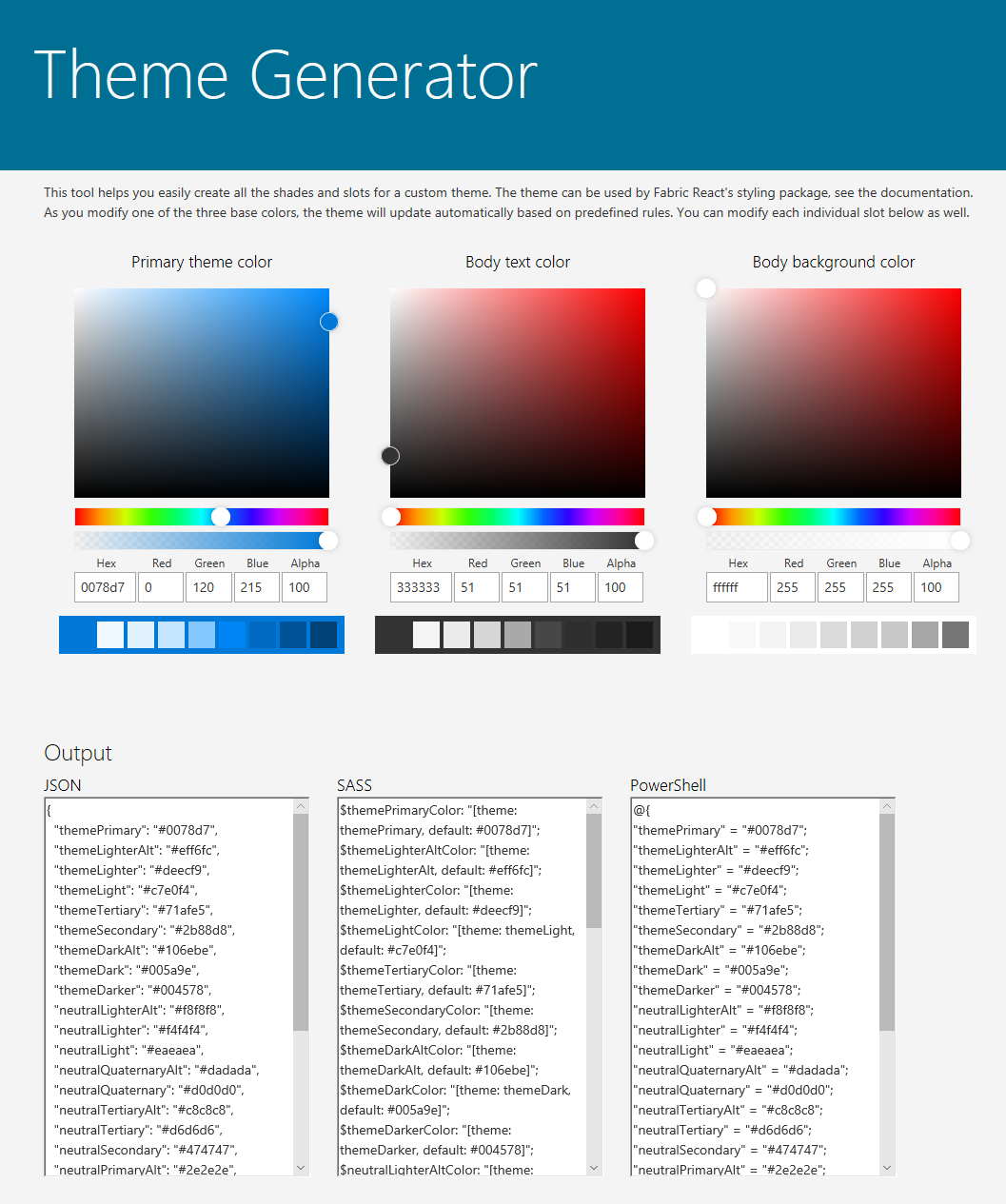Click the Hex input for Primary theme color
The image size is (1006, 1204).
tap(105, 587)
